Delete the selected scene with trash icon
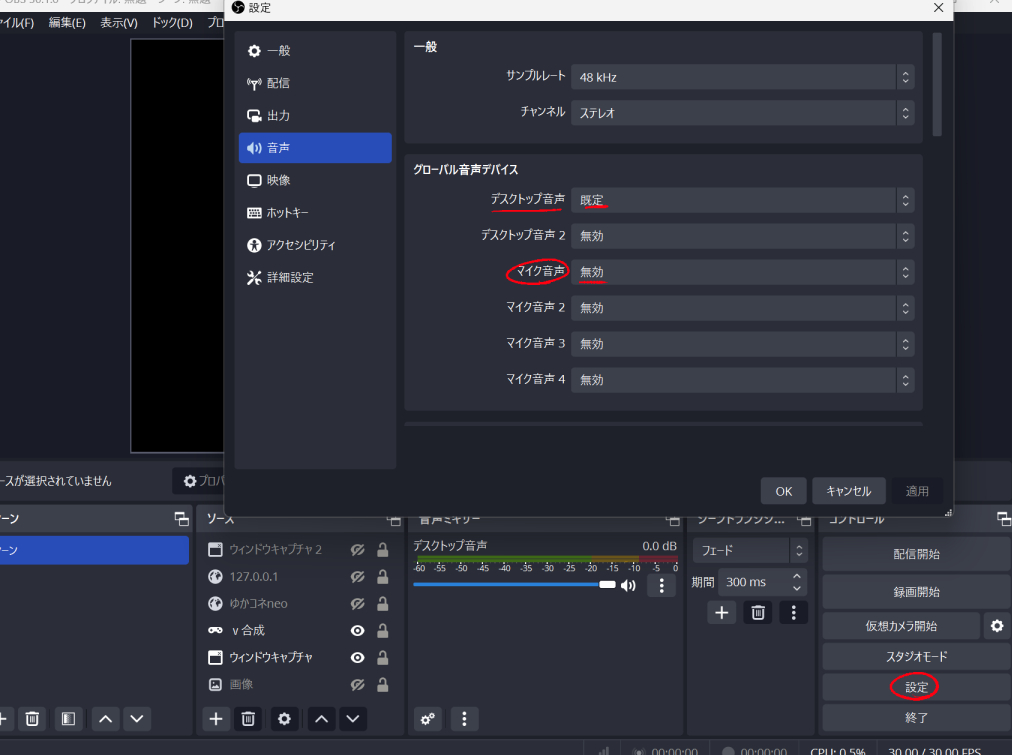 click(32, 719)
